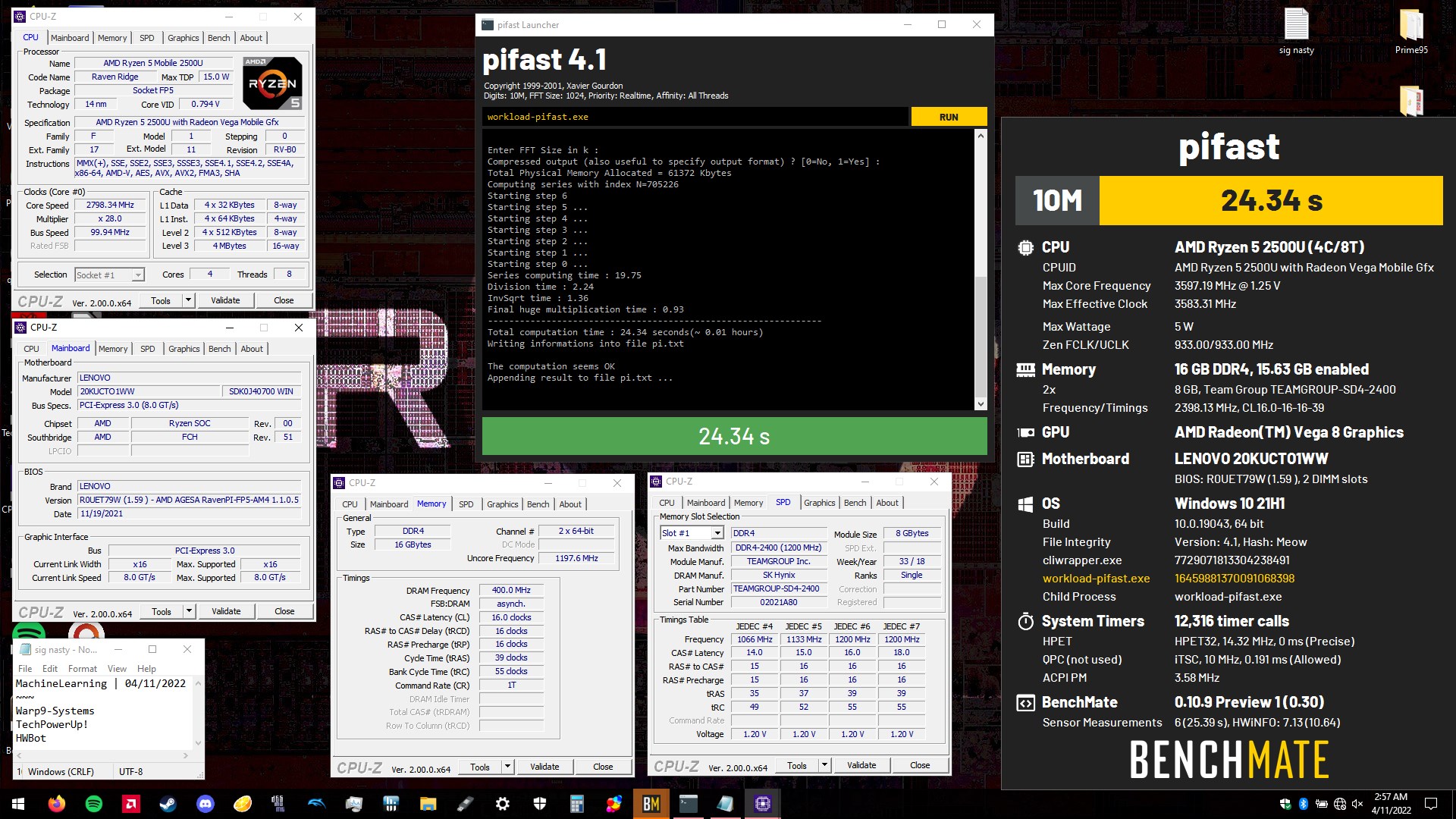Click the USB drive taskbar icon
This screenshot has height=819, width=1456.
(x=466, y=804)
